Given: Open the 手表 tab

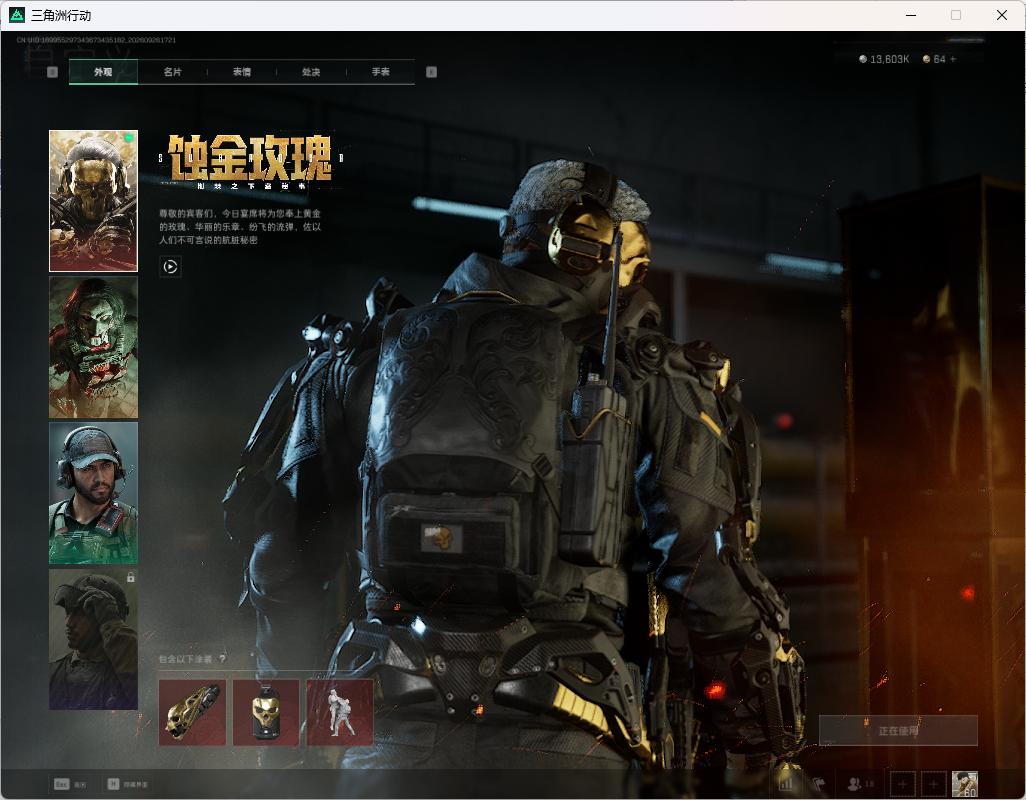Looking at the screenshot, I should click(x=381, y=72).
